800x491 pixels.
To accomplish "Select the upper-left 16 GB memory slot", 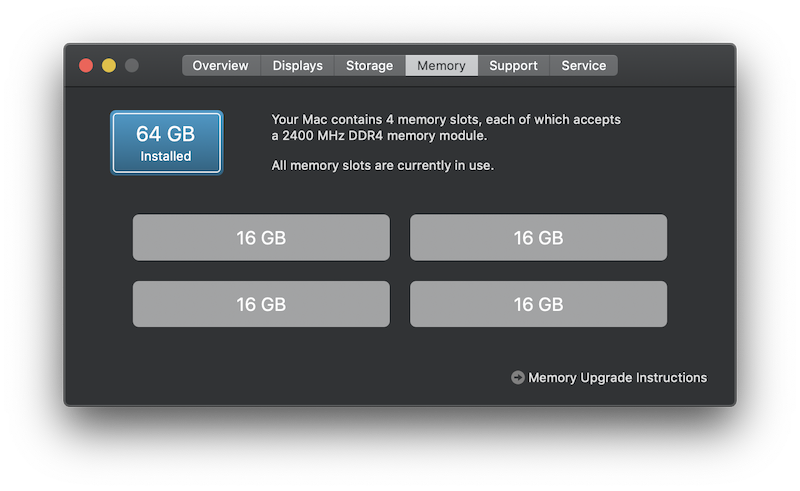I will [x=261, y=237].
